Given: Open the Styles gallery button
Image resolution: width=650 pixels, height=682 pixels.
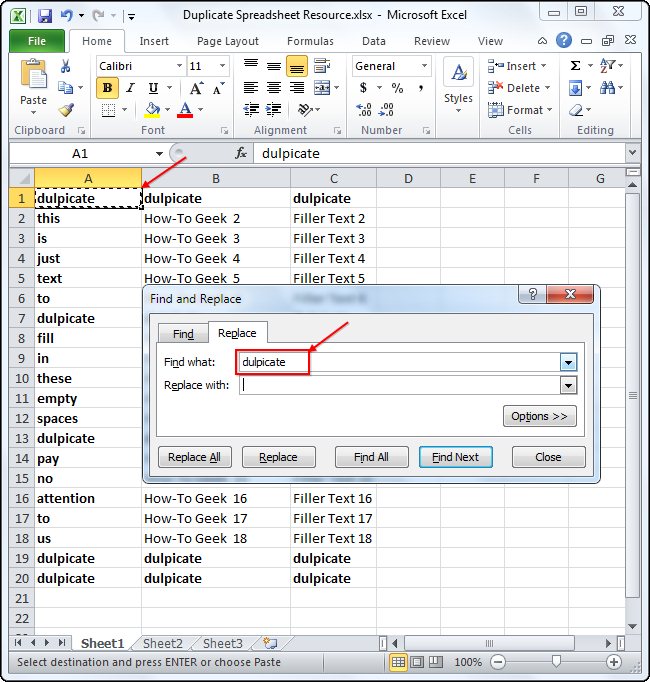Looking at the screenshot, I should tap(459, 86).
